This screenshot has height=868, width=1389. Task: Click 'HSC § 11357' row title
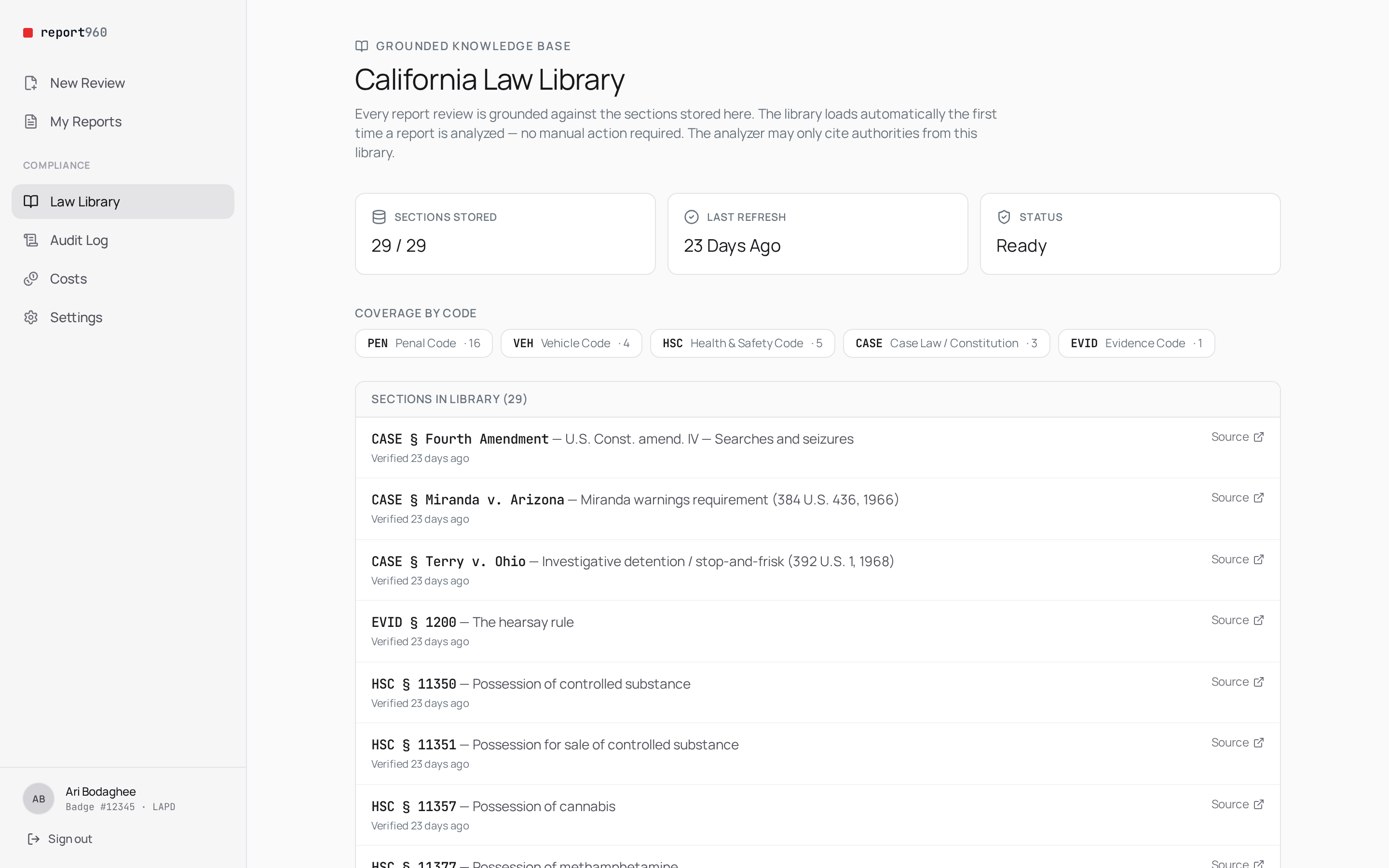(x=413, y=807)
